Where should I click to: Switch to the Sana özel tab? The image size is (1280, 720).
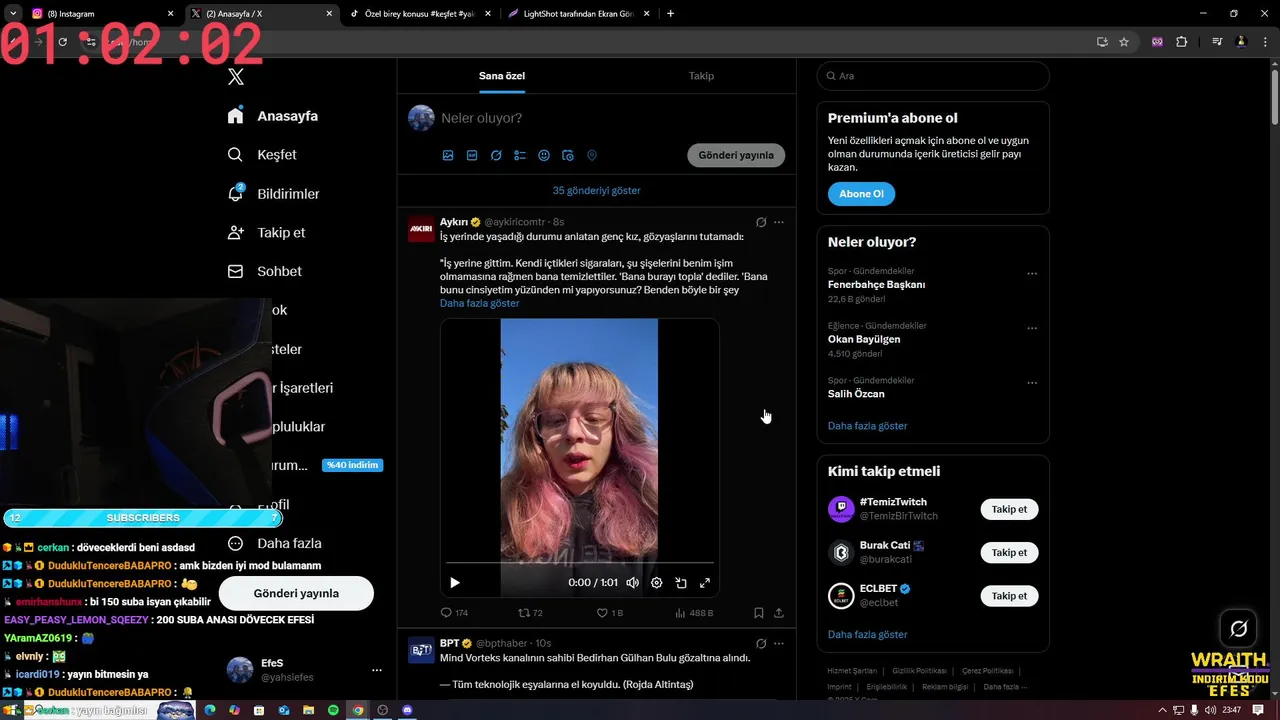coord(502,76)
